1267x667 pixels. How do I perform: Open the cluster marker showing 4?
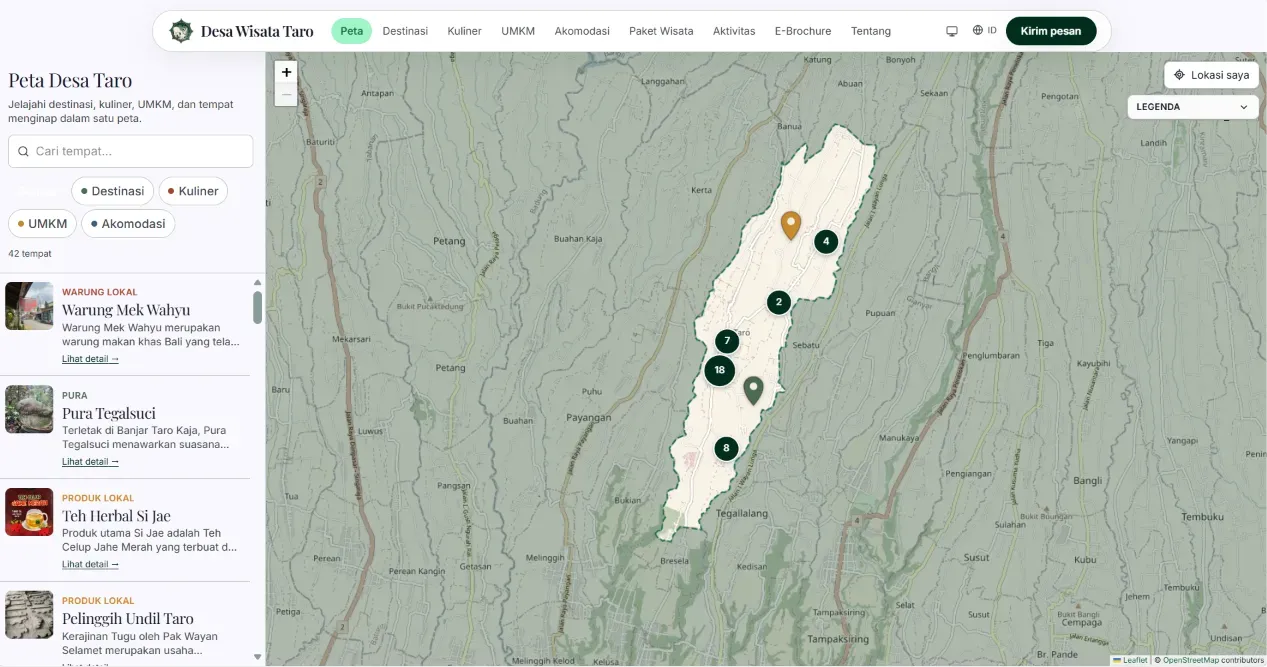[x=825, y=241]
